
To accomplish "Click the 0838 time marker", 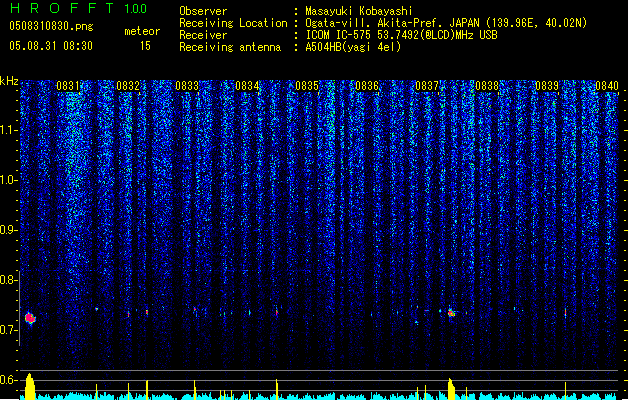I will point(487,86).
